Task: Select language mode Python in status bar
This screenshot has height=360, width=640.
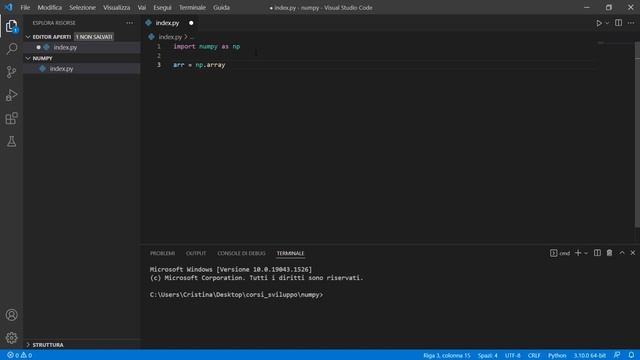Action: click(557, 355)
